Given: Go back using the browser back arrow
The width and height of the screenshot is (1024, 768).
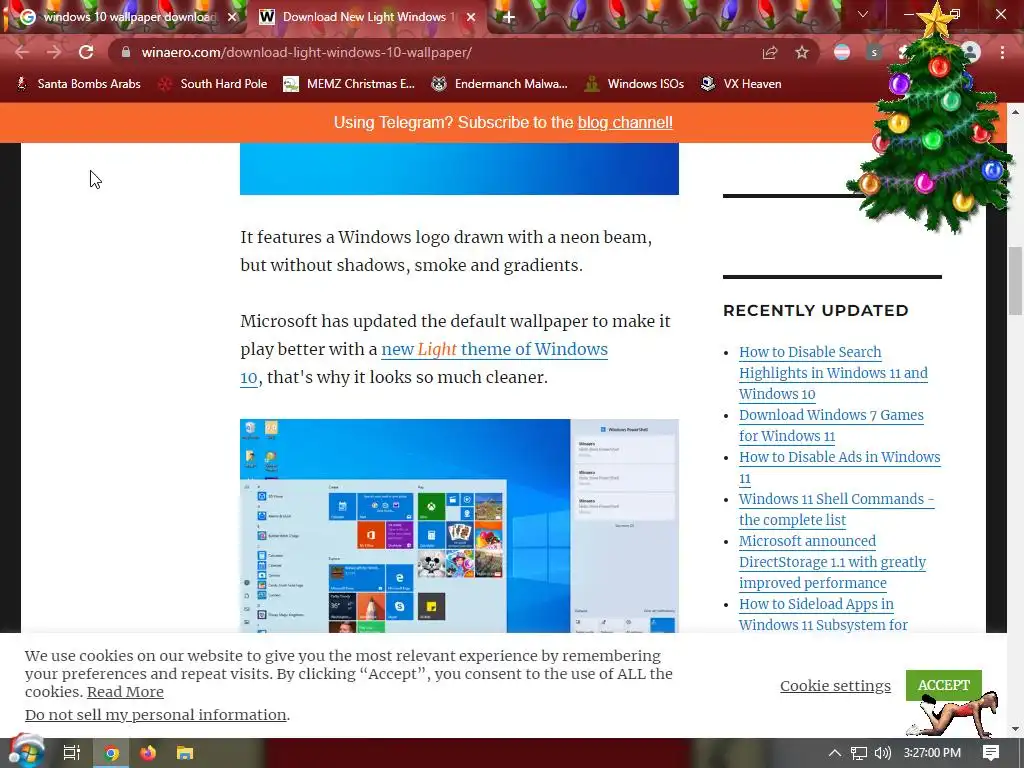Looking at the screenshot, I should click(x=22, y=52).
